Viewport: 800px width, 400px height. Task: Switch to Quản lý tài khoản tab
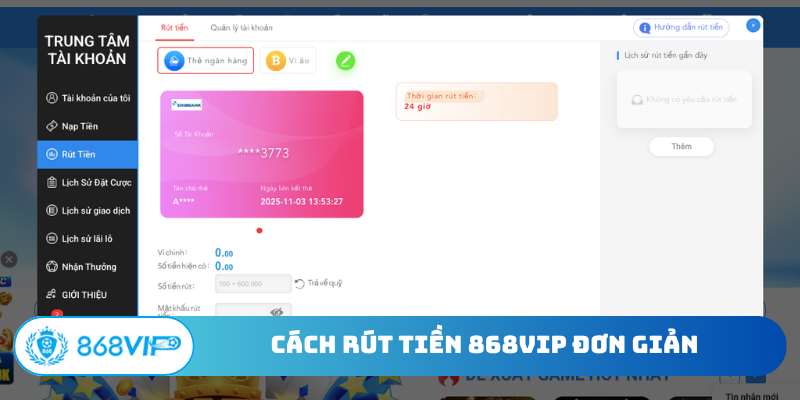pos(241,28)
